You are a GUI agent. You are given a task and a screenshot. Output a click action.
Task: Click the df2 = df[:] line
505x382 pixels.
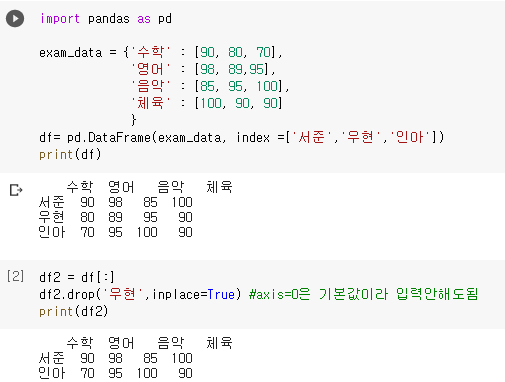pos(77,277)
